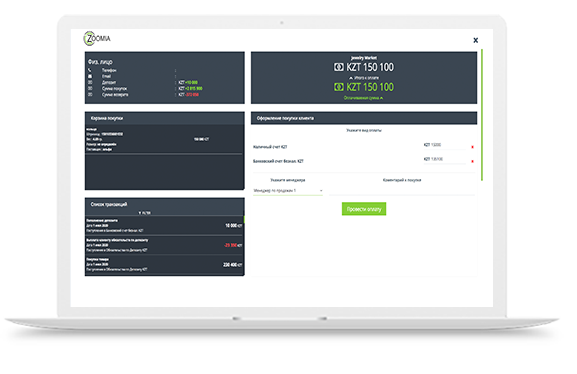Expand the transactions list filter arrow
The image size is (577, 374).
coord(140,213)
